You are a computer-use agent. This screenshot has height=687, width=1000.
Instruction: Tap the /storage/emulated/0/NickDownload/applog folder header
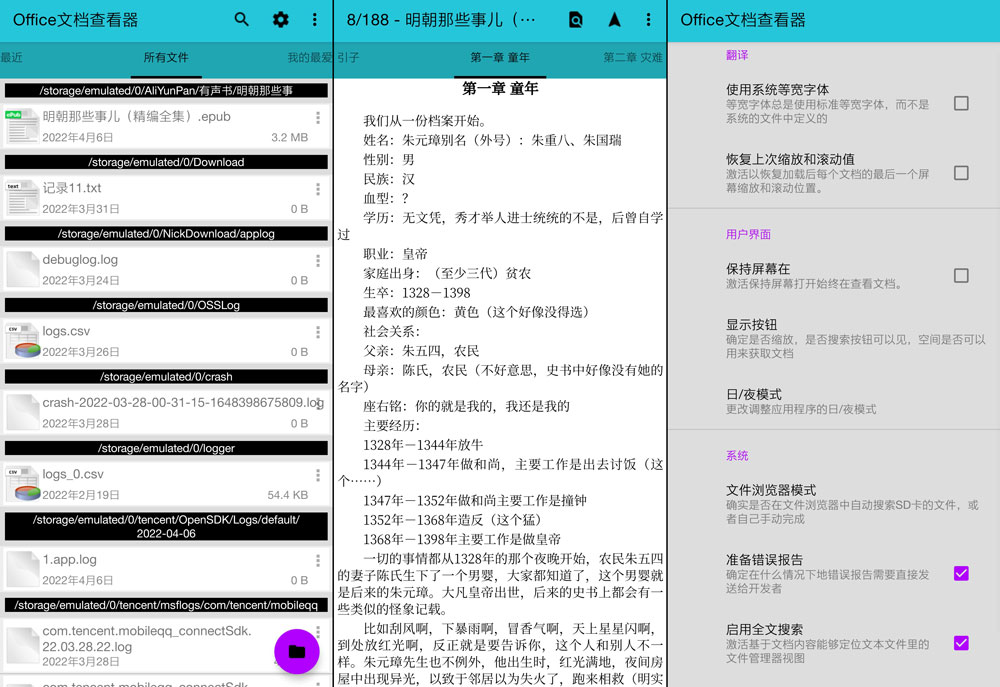click(166, 233)
